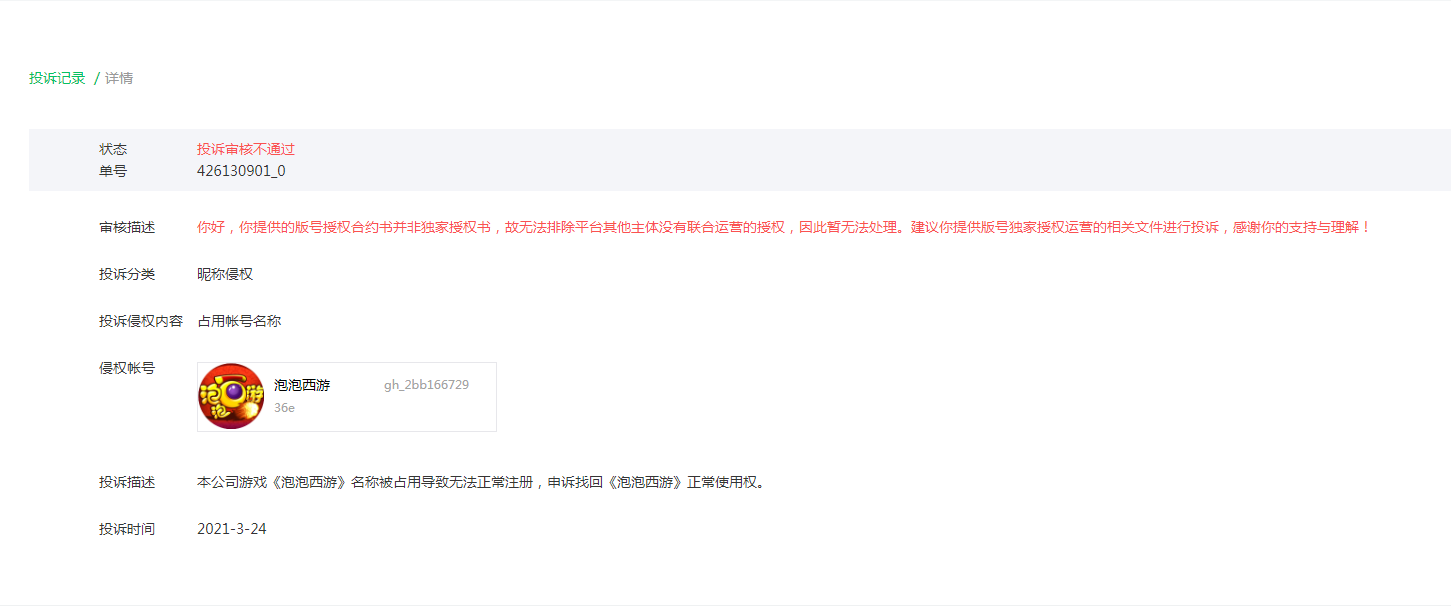Click the 侵权帐号 label
Viewport: 1451px width, 606px height.
point(127,368)
